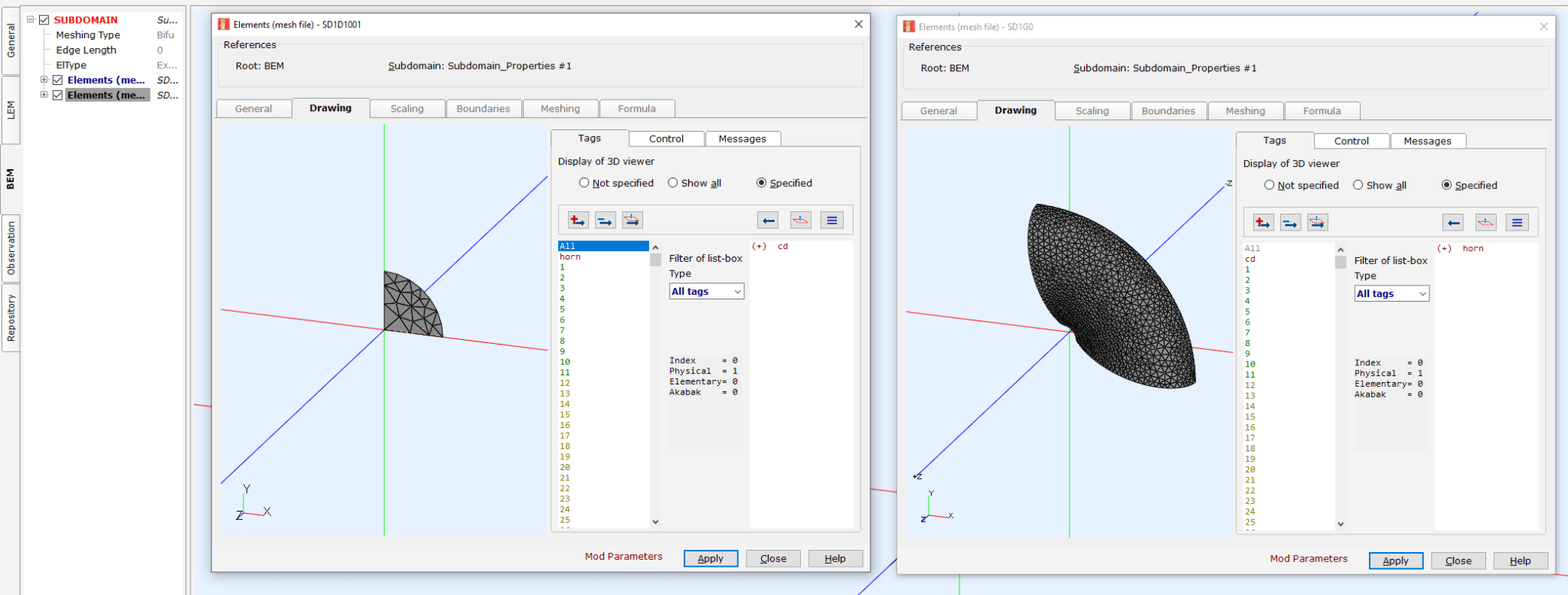This screenshot has height=595, width=1568.
Task: Select 'horn' tag in SD1D1001 list
Action: [x=570, y=257]
